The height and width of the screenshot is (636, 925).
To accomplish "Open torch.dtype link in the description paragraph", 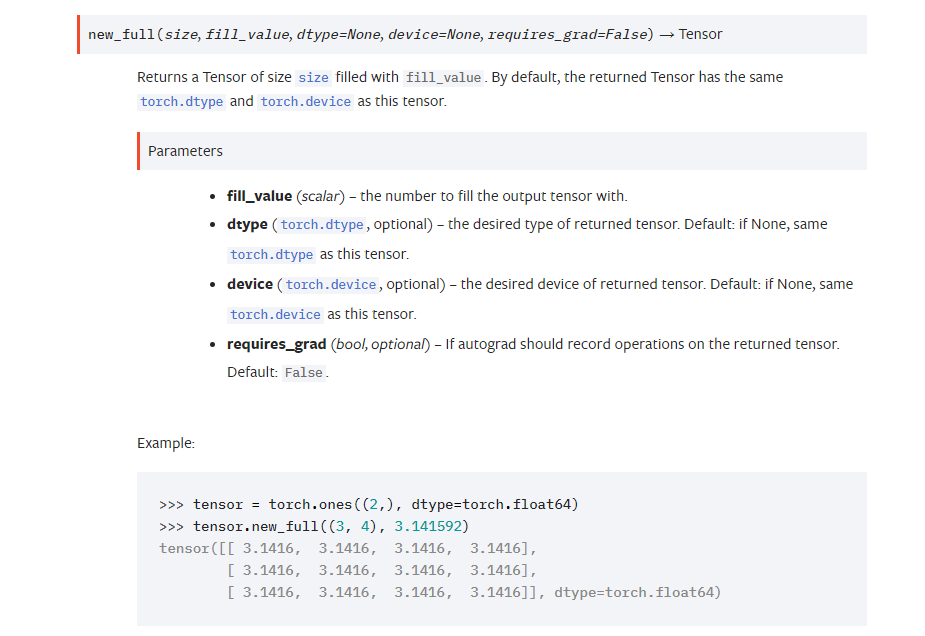I will [182, 101].
